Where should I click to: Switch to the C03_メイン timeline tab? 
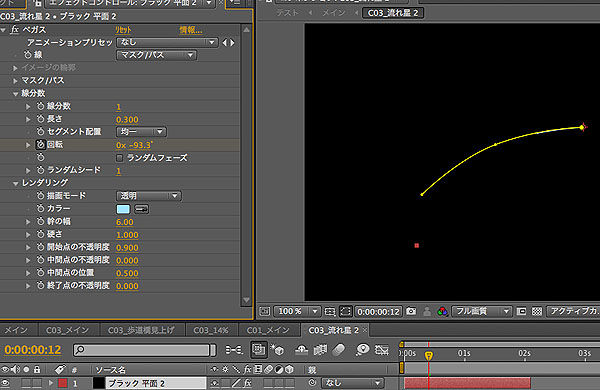point(68,330)
